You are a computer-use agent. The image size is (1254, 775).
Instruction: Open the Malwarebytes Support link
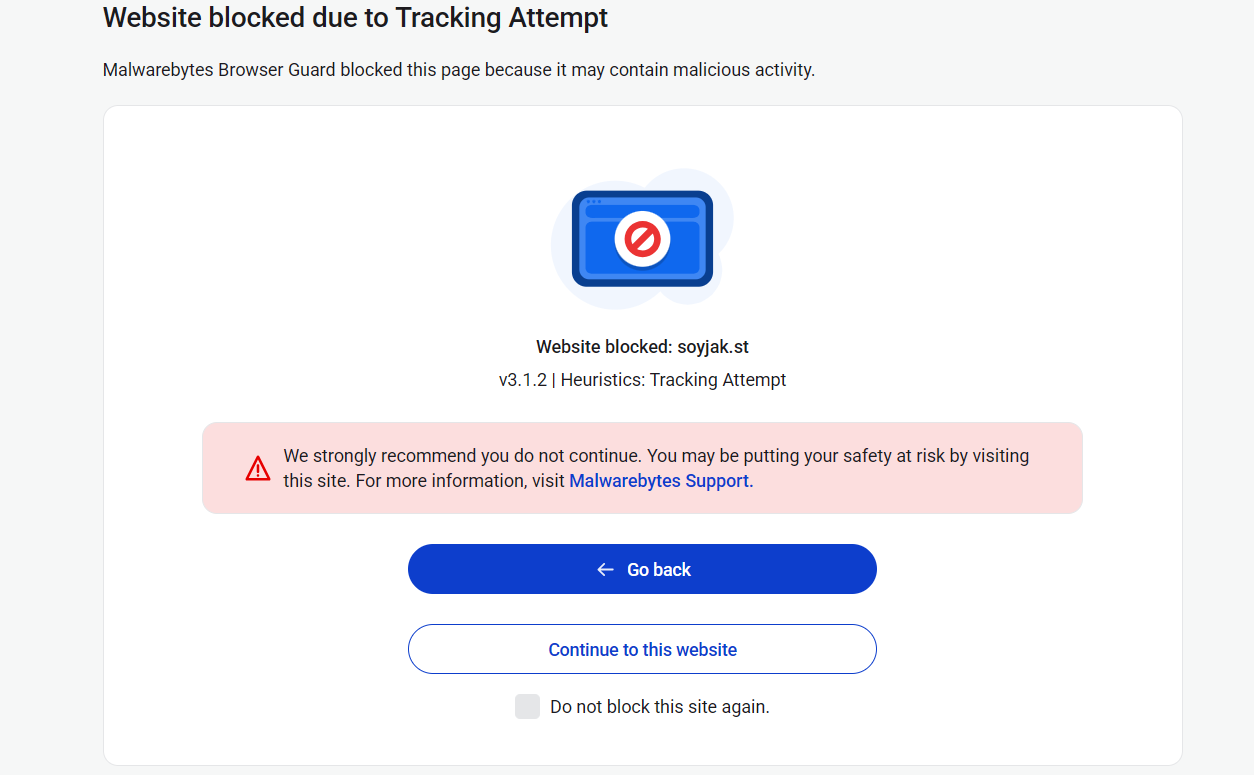(x=659, y=481)
